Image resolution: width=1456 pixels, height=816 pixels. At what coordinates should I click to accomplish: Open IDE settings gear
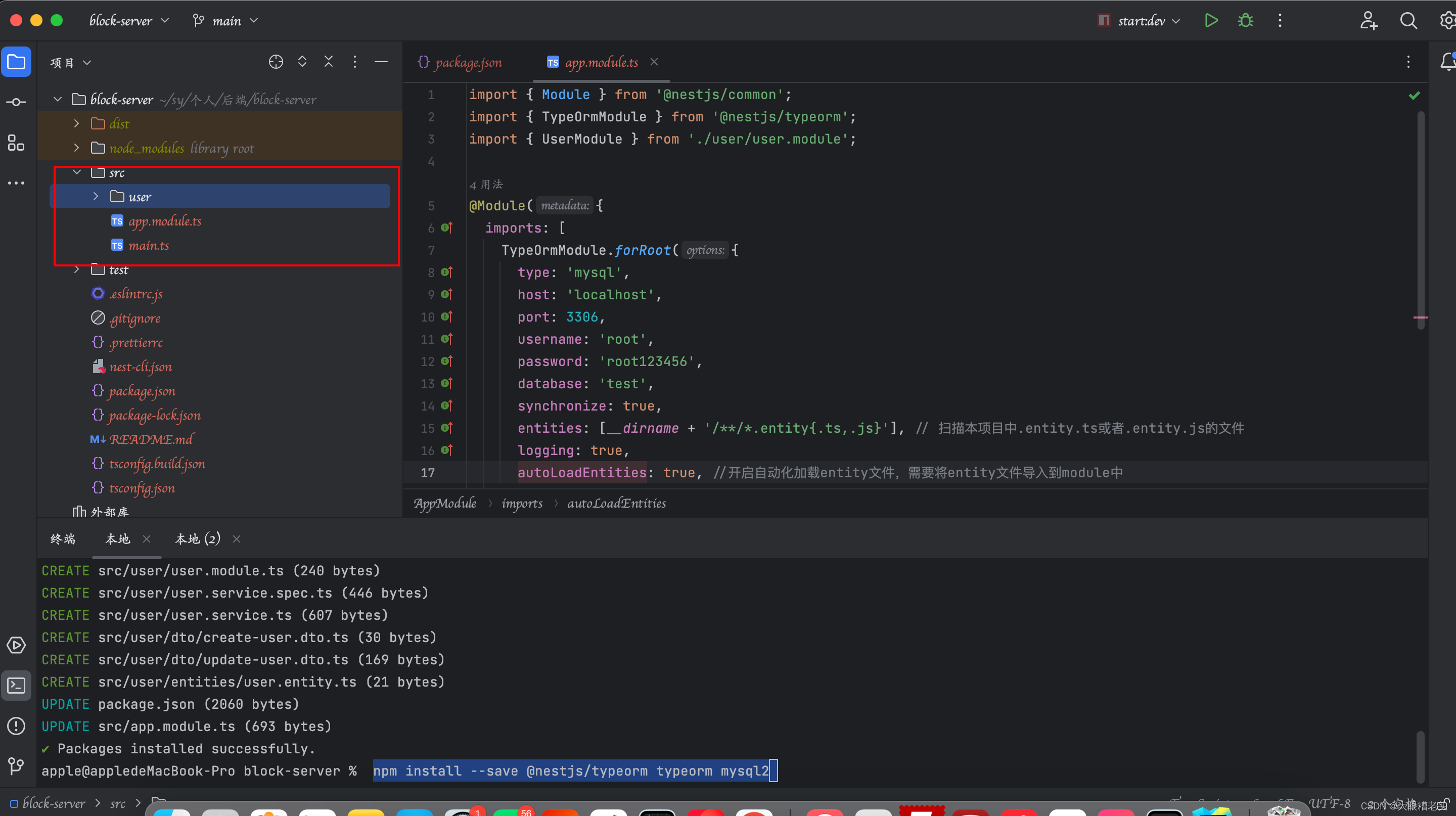click(1447, 21)
